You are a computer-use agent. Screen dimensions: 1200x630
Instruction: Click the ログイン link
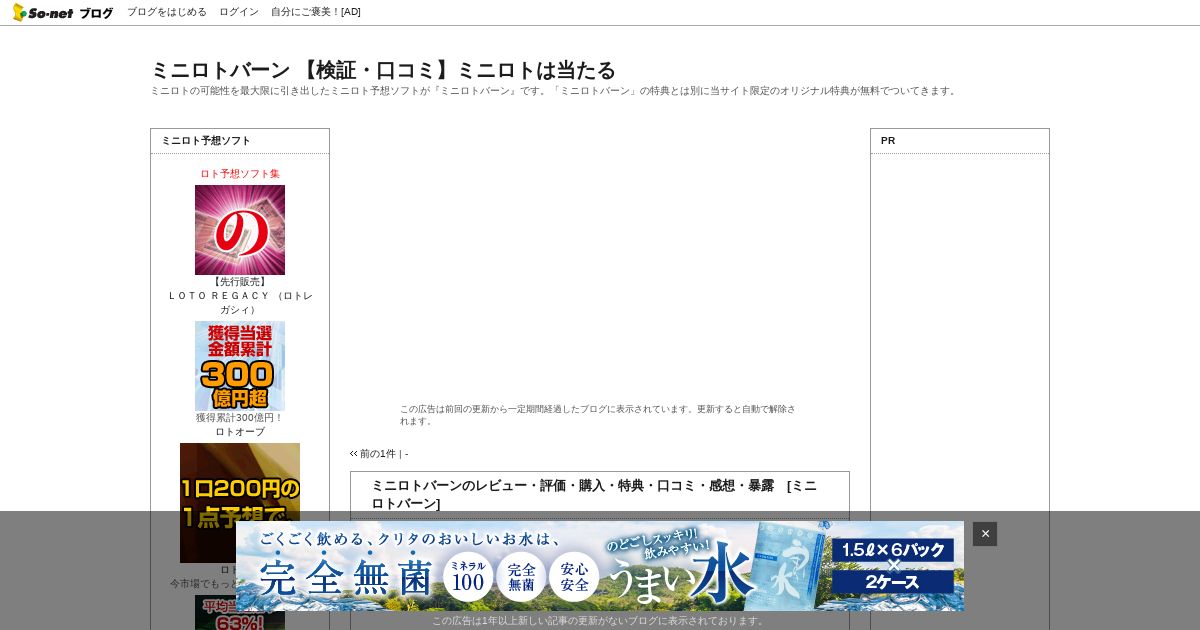point(239,12)
